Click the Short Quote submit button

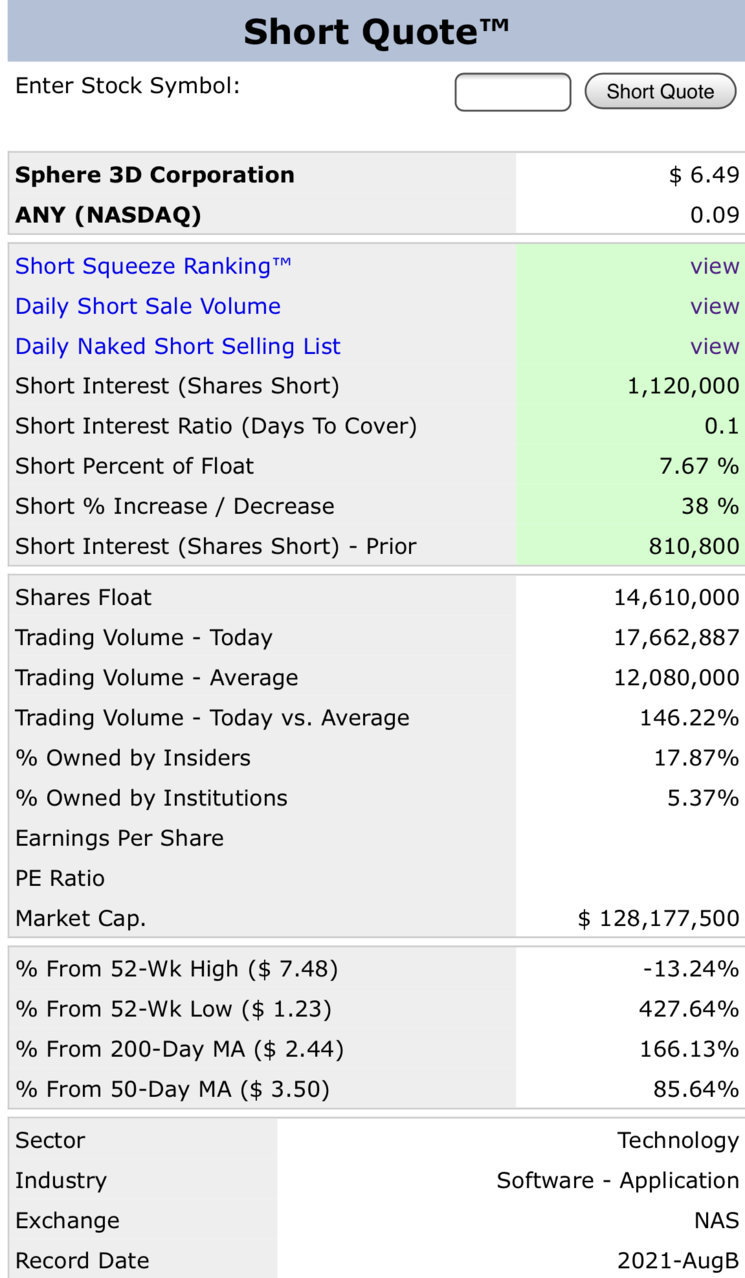660,92
